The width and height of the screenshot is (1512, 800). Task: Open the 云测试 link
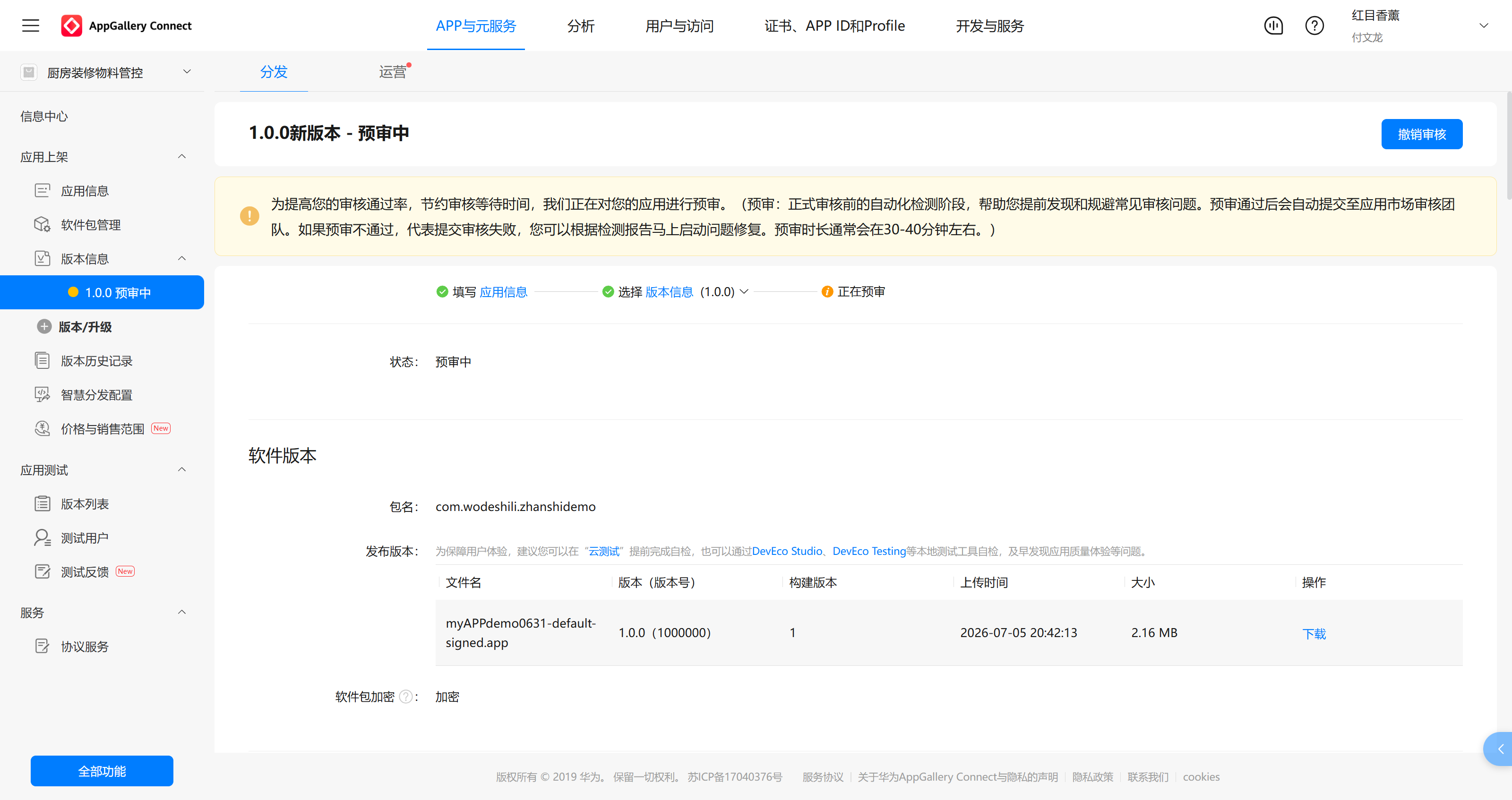(x=604, y=551)
